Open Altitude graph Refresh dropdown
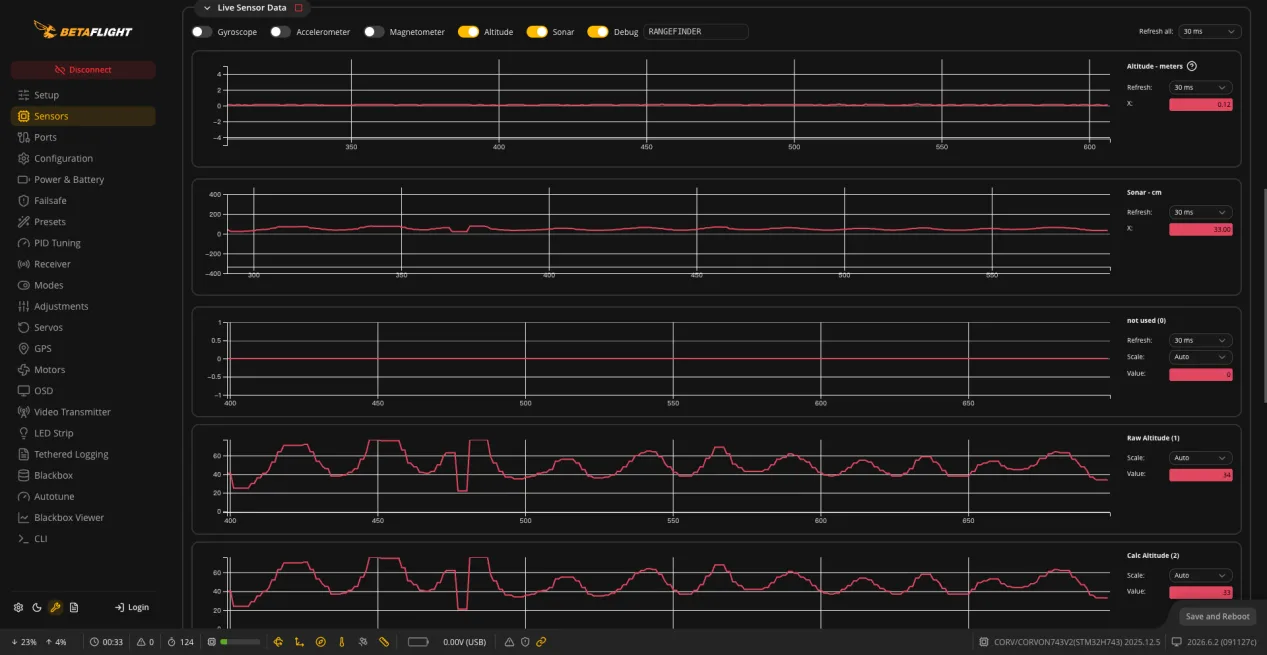1267x655 pixels. coord(1201,87)
